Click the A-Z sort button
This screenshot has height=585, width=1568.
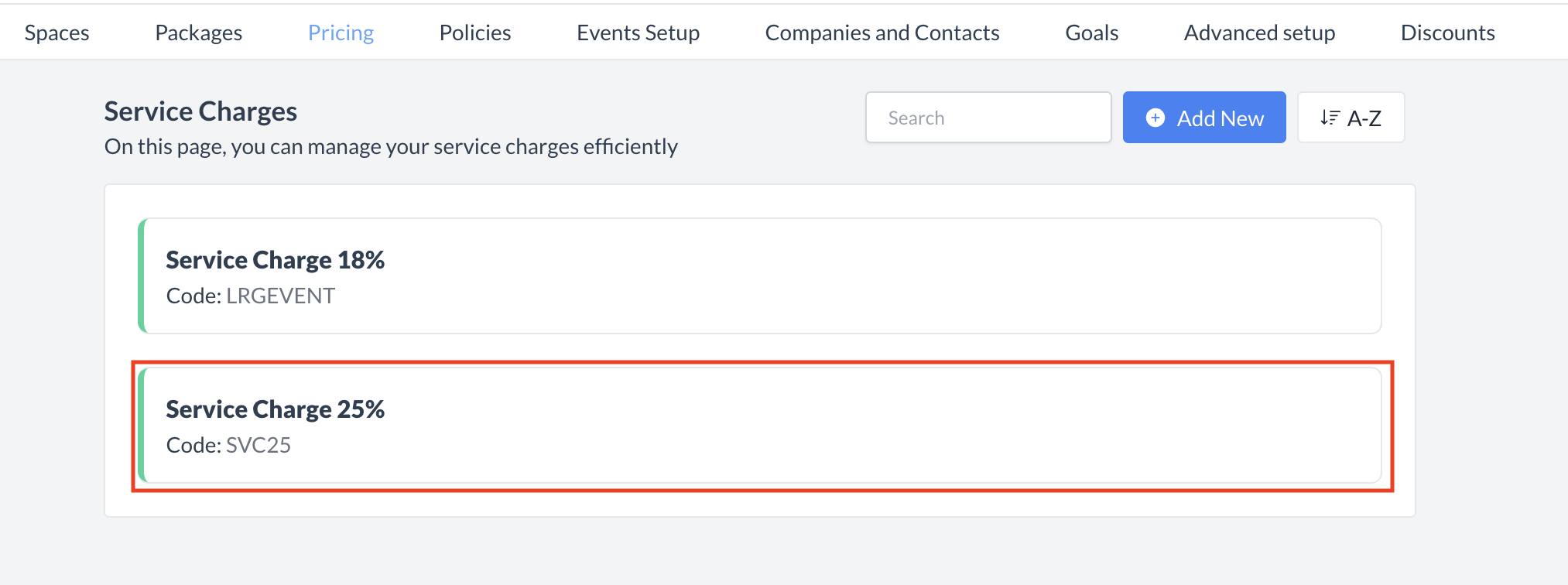1351,117
